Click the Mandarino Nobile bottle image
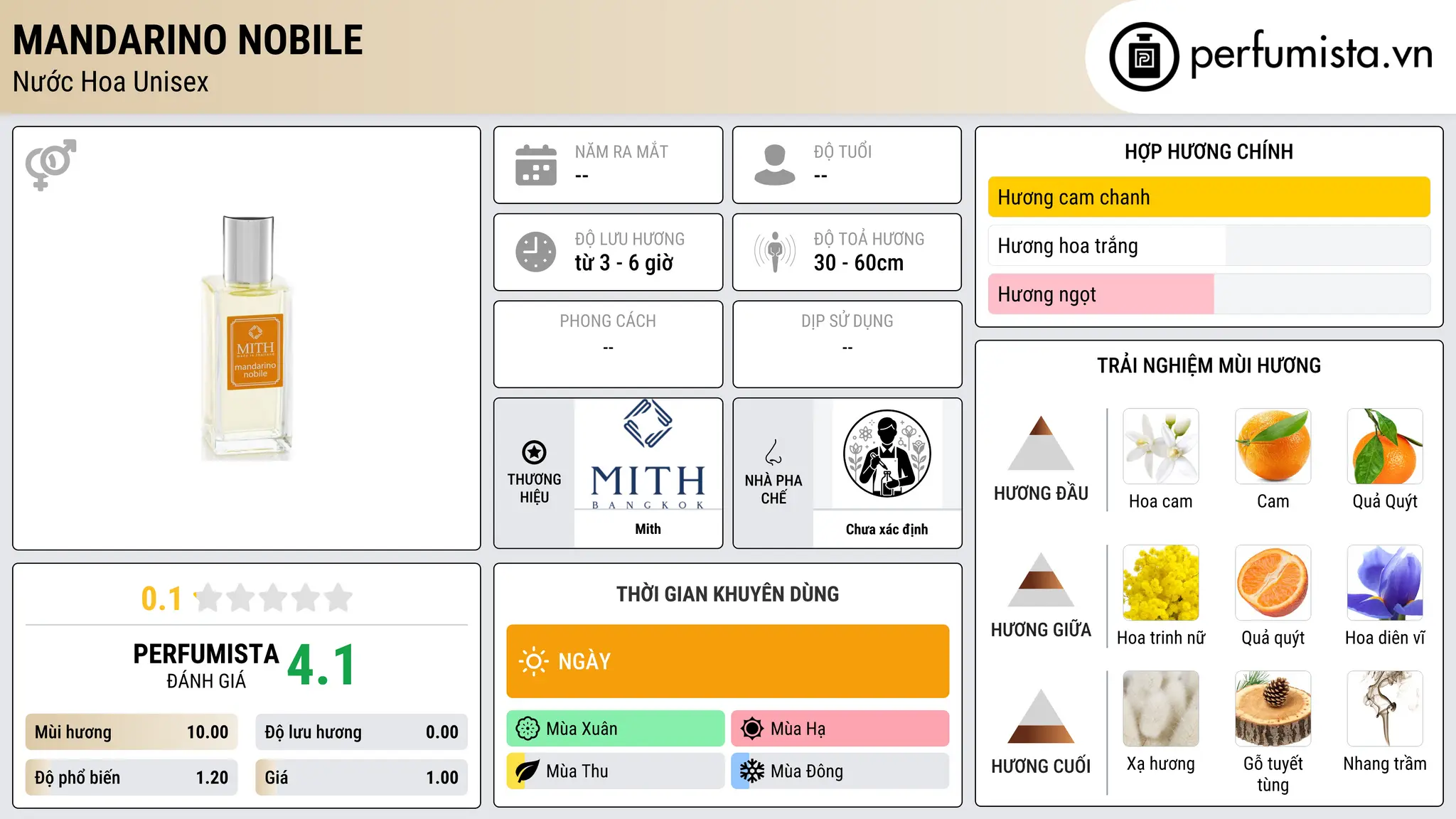The width and height of the screenshot is (1456, 819). tap(247, 338)
